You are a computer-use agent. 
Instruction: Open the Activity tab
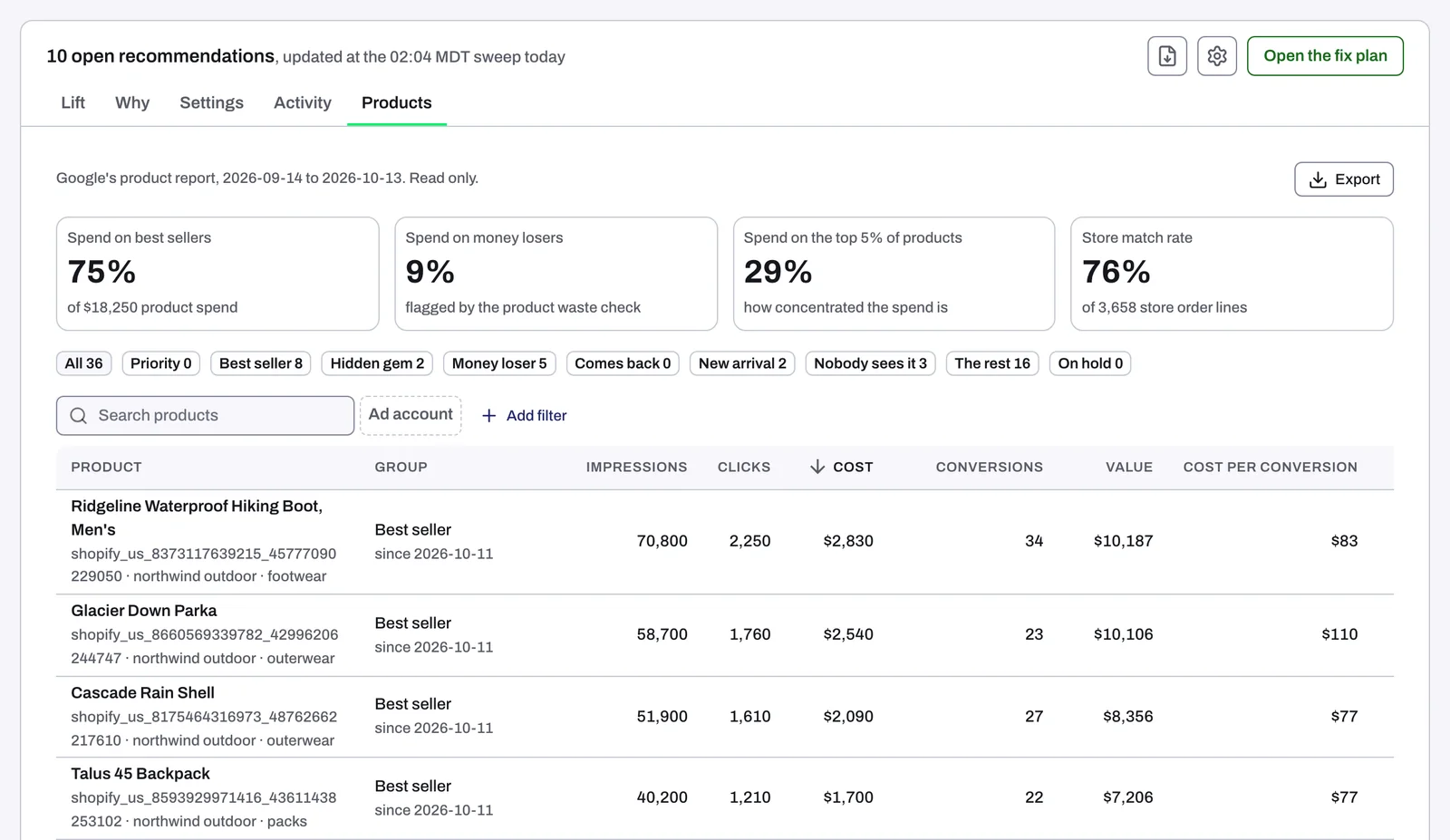click(x=303, y=102)
